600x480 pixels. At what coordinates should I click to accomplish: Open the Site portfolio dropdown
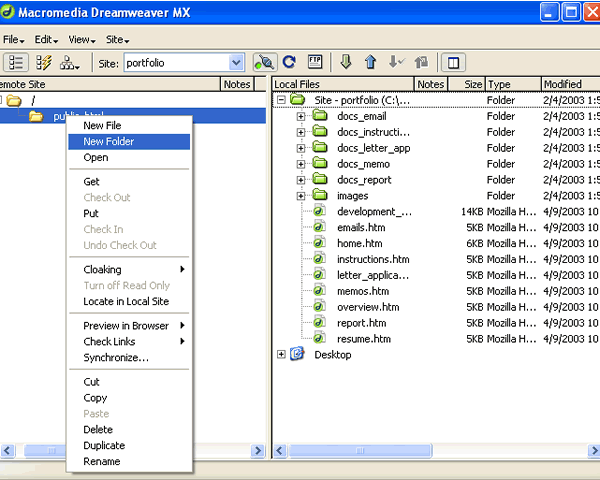[236, 63]
